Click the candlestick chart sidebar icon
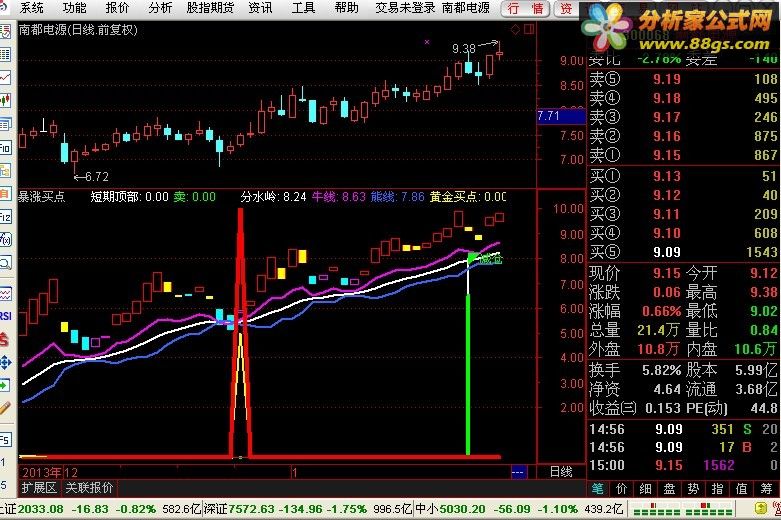The image size is (781, 520). pos(5,100)
